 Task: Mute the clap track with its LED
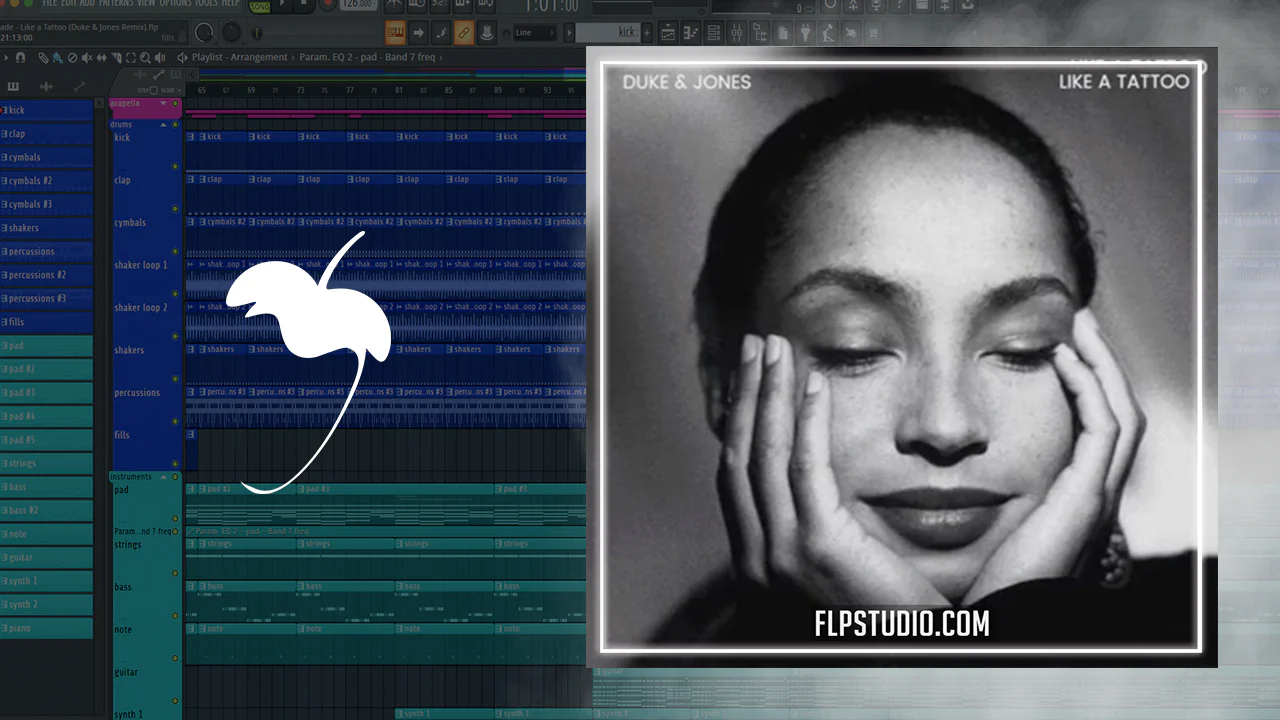click(176, 209)
